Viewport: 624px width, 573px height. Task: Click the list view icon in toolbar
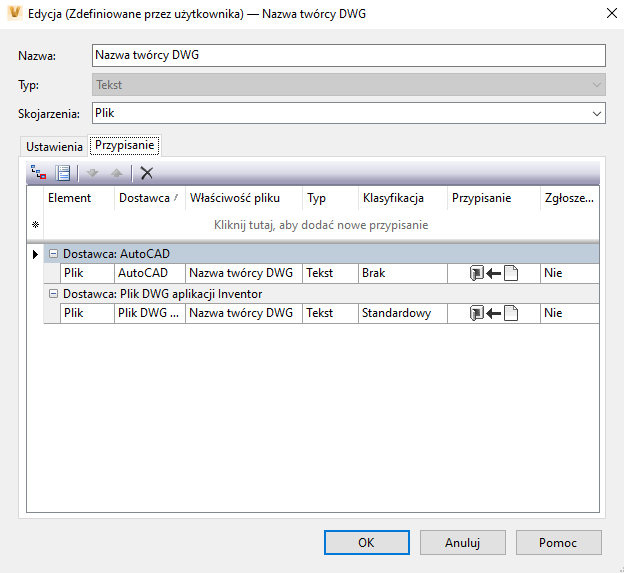[63, 173]
